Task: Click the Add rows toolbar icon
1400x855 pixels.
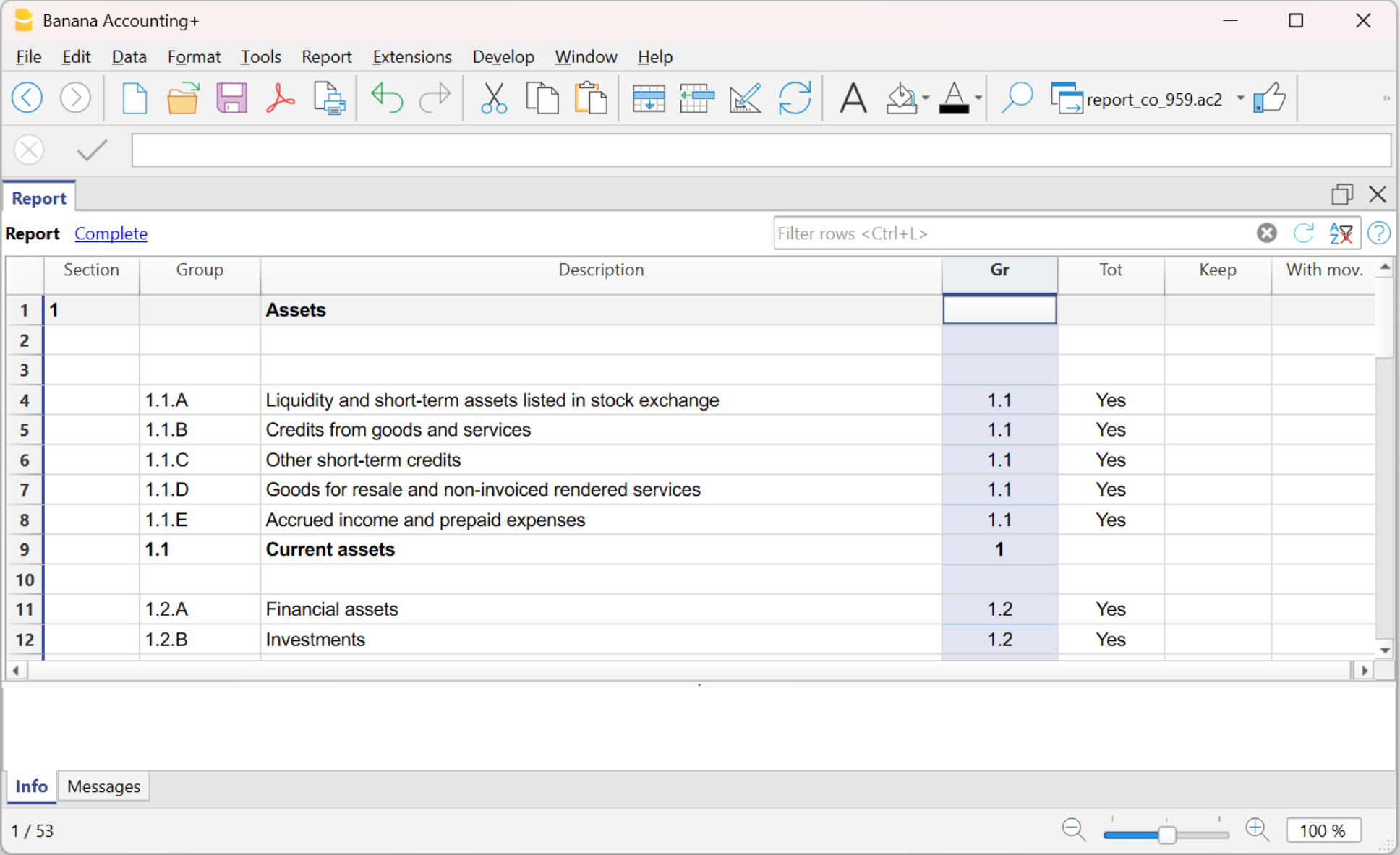Action: tap(649, 98)
